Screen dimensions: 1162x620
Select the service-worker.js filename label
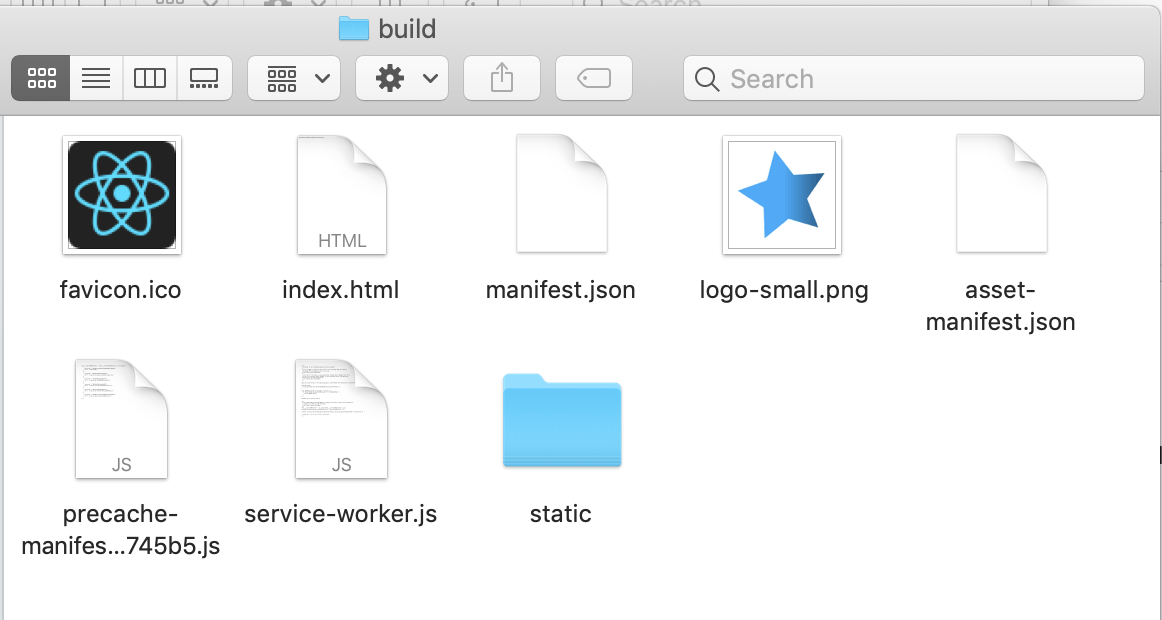341,513
